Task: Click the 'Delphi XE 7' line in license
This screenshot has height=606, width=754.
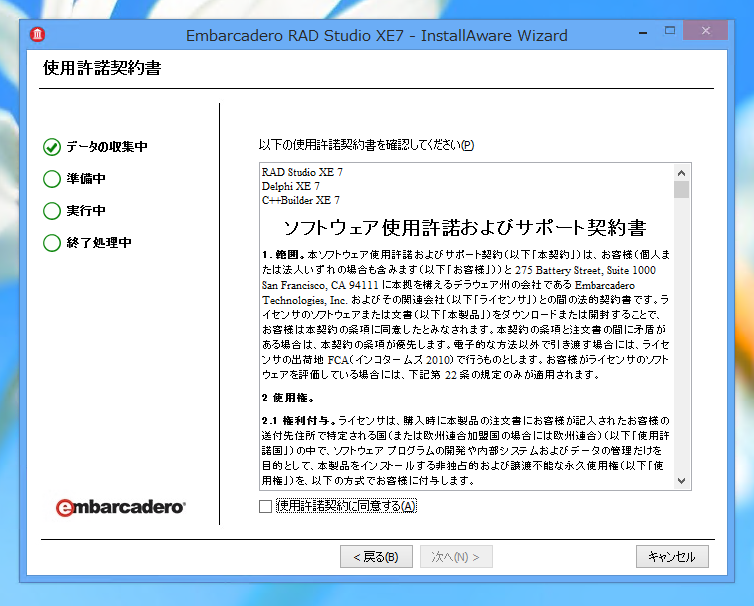Action: [x=290, y=186]
